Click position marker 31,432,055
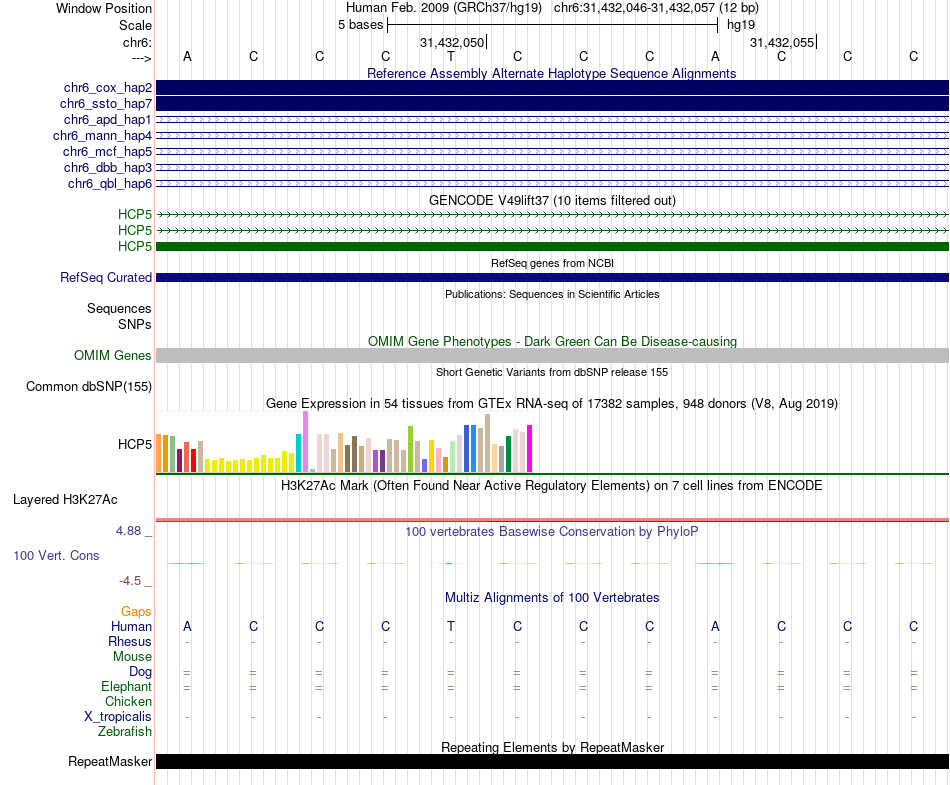The height and width of the screenshot is (785, 950). pyautogui.click(x=782, y=42)
